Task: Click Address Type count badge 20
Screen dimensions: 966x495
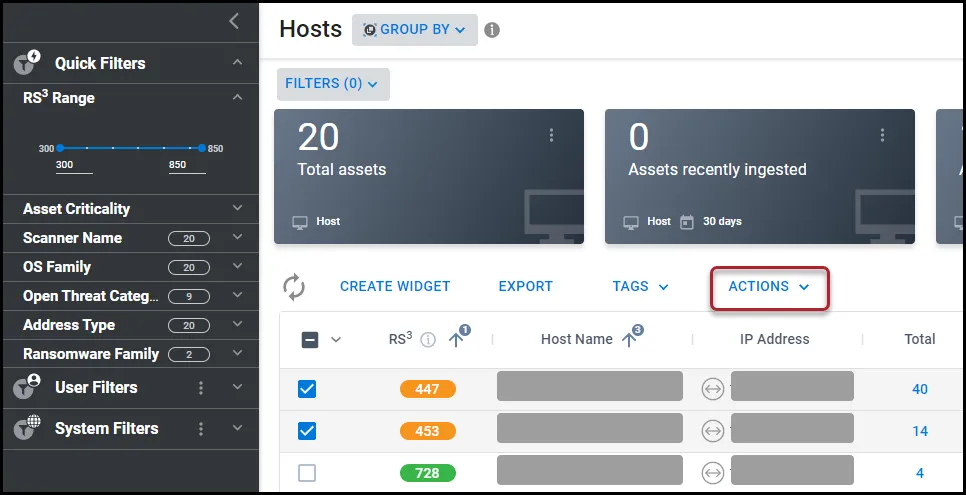Action: click(x=189, y=325)
